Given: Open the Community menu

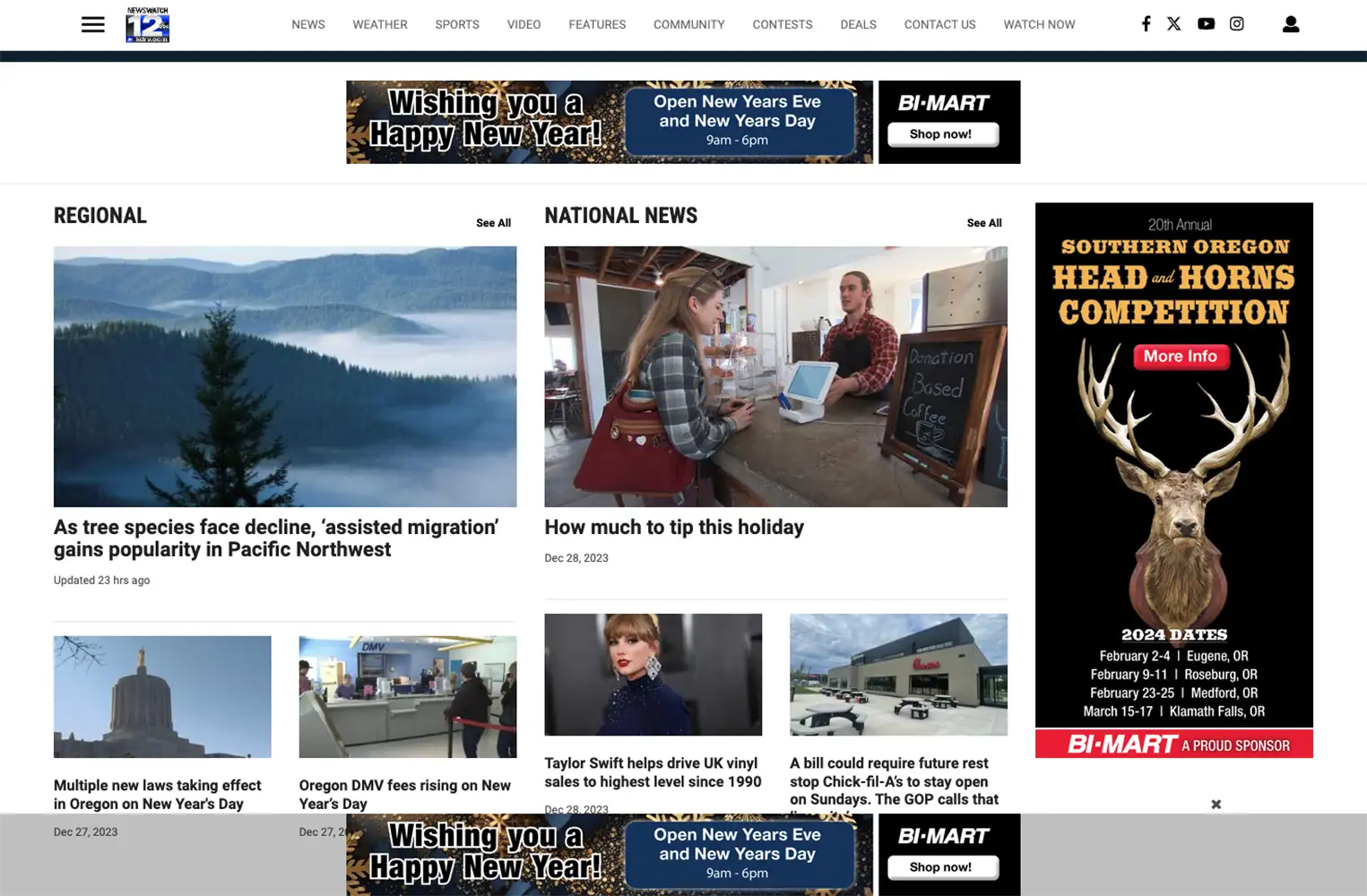Looking at the screenshot, I should click(x=689, y=24).
